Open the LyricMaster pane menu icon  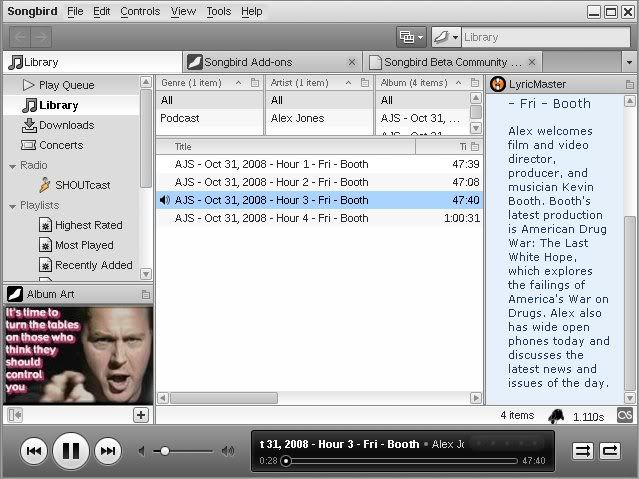click(630, 84)
